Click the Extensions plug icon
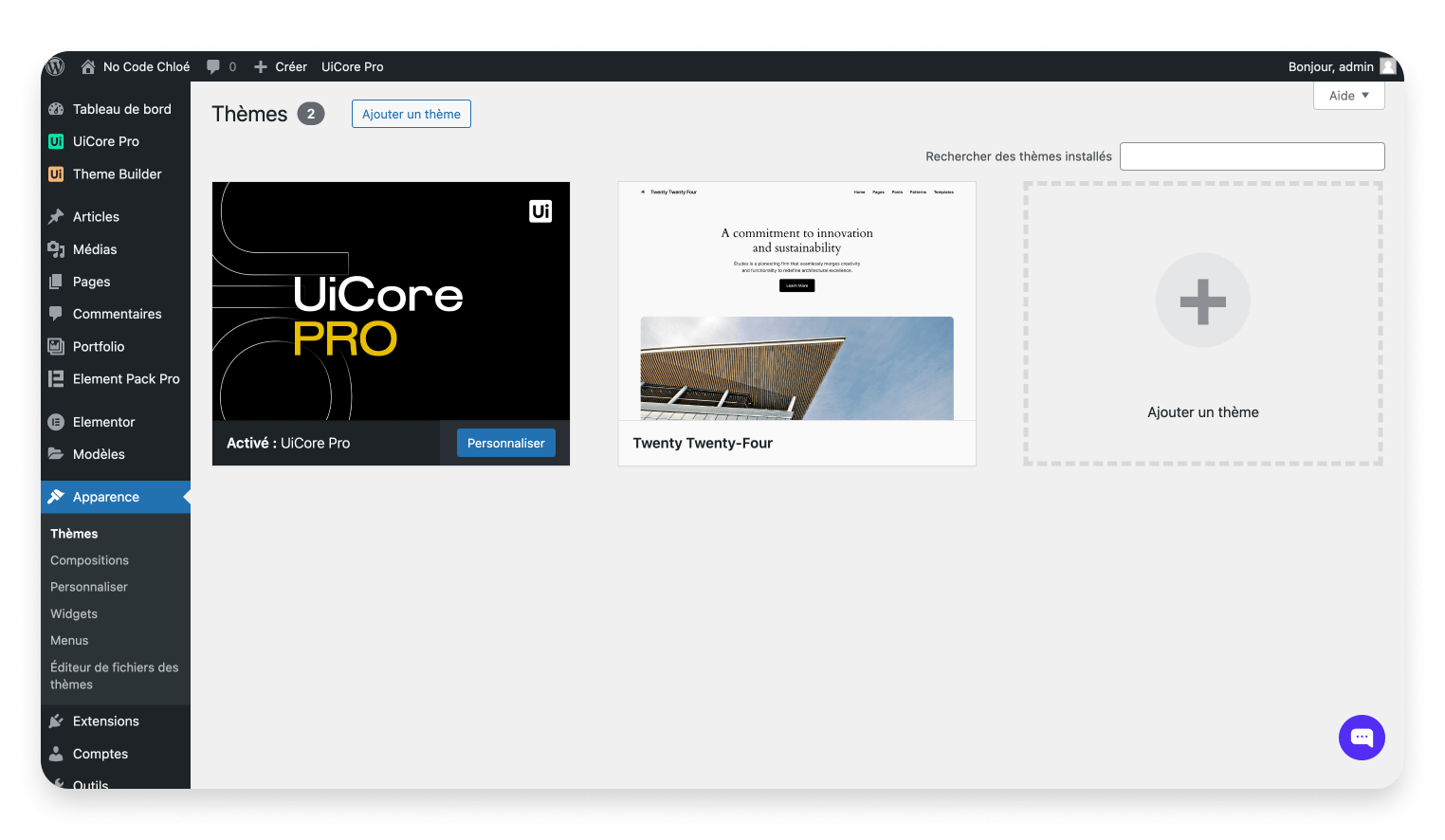The height and width of the screenshot is (840, 1445). (x=56, y=721)
